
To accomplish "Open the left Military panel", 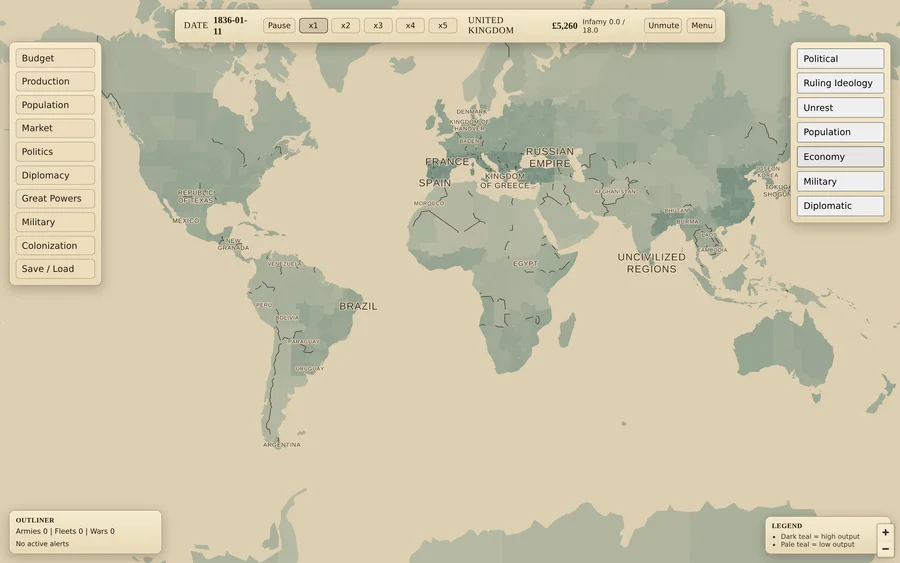I will [55, 222].
